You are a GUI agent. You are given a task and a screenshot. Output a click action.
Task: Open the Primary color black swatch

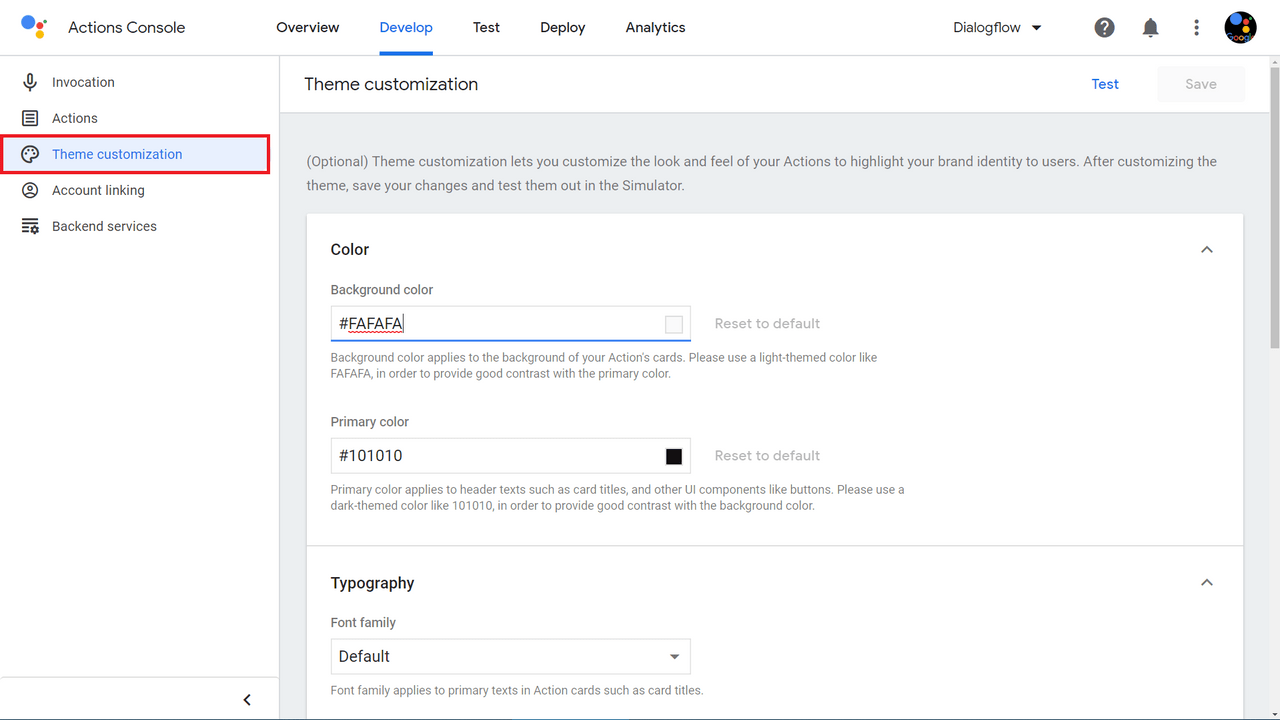pos(674,456)
